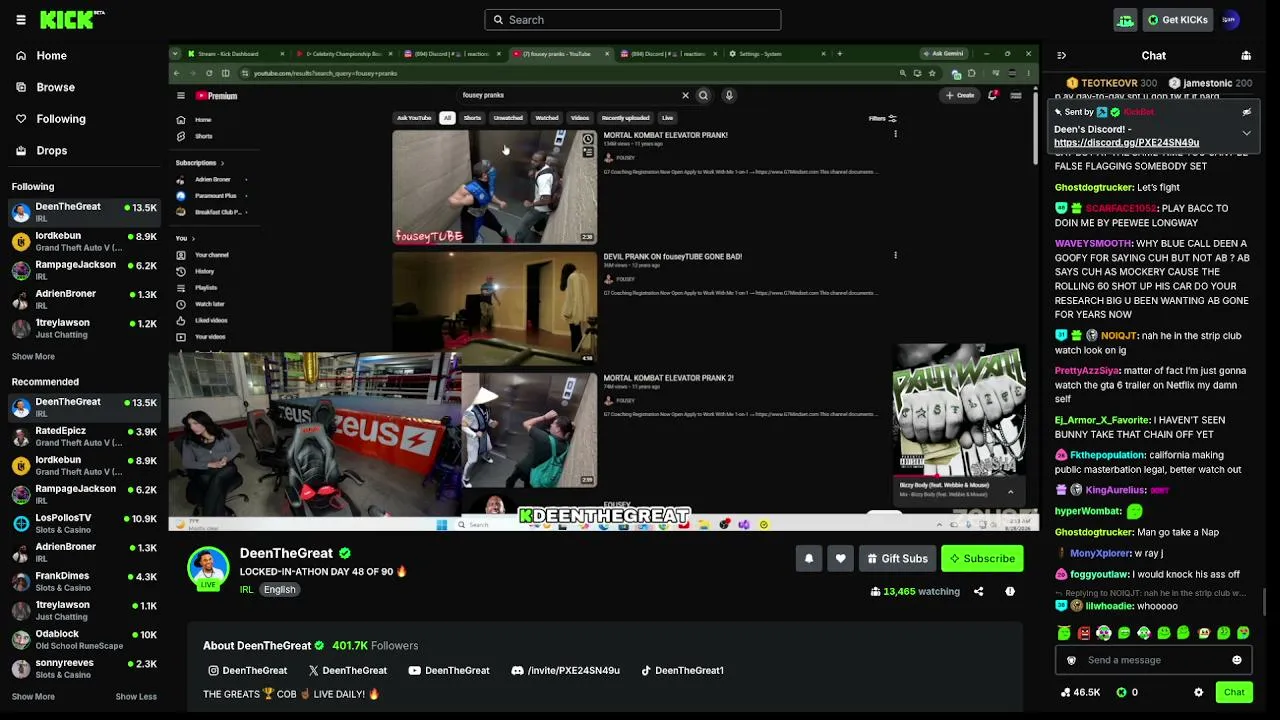Image resolution: width=1280 pixels, height=720 pixels.
Task: Open the gift leaderboard icon in Chat header
Action: pos(1246,56)
